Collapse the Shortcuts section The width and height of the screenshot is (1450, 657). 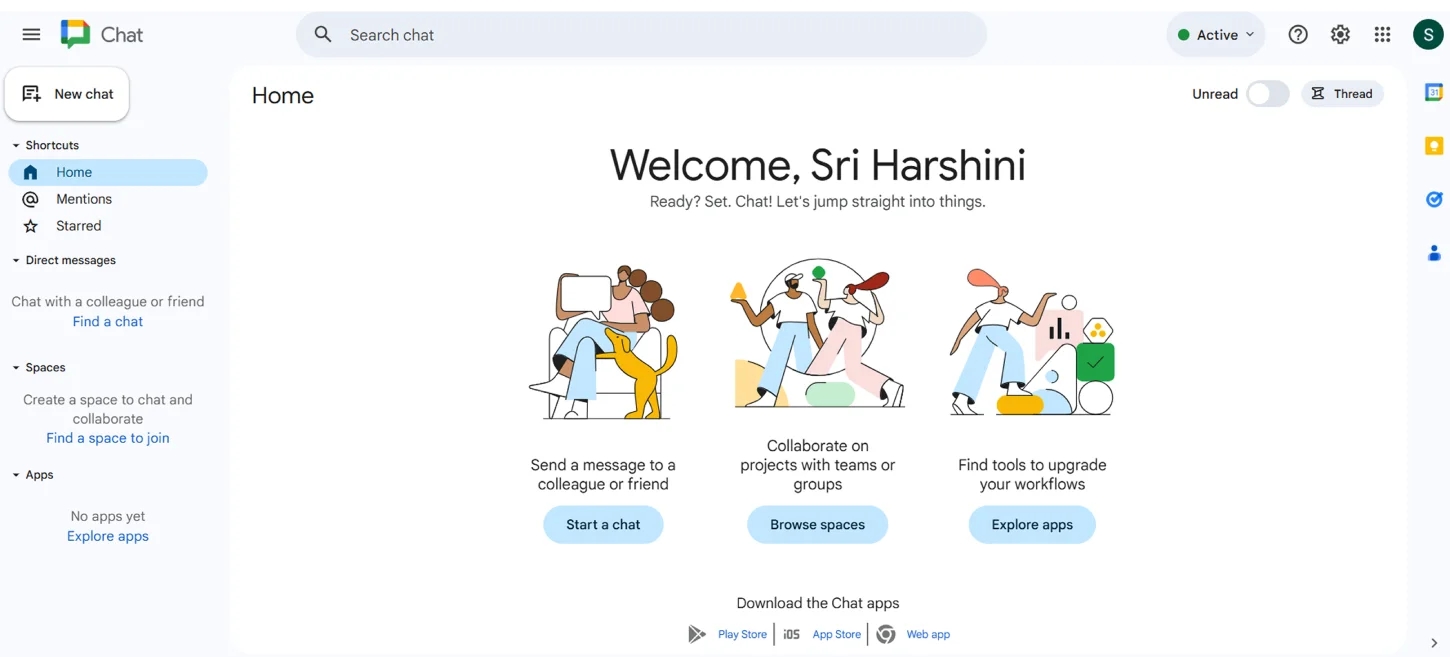pos(15,144)
